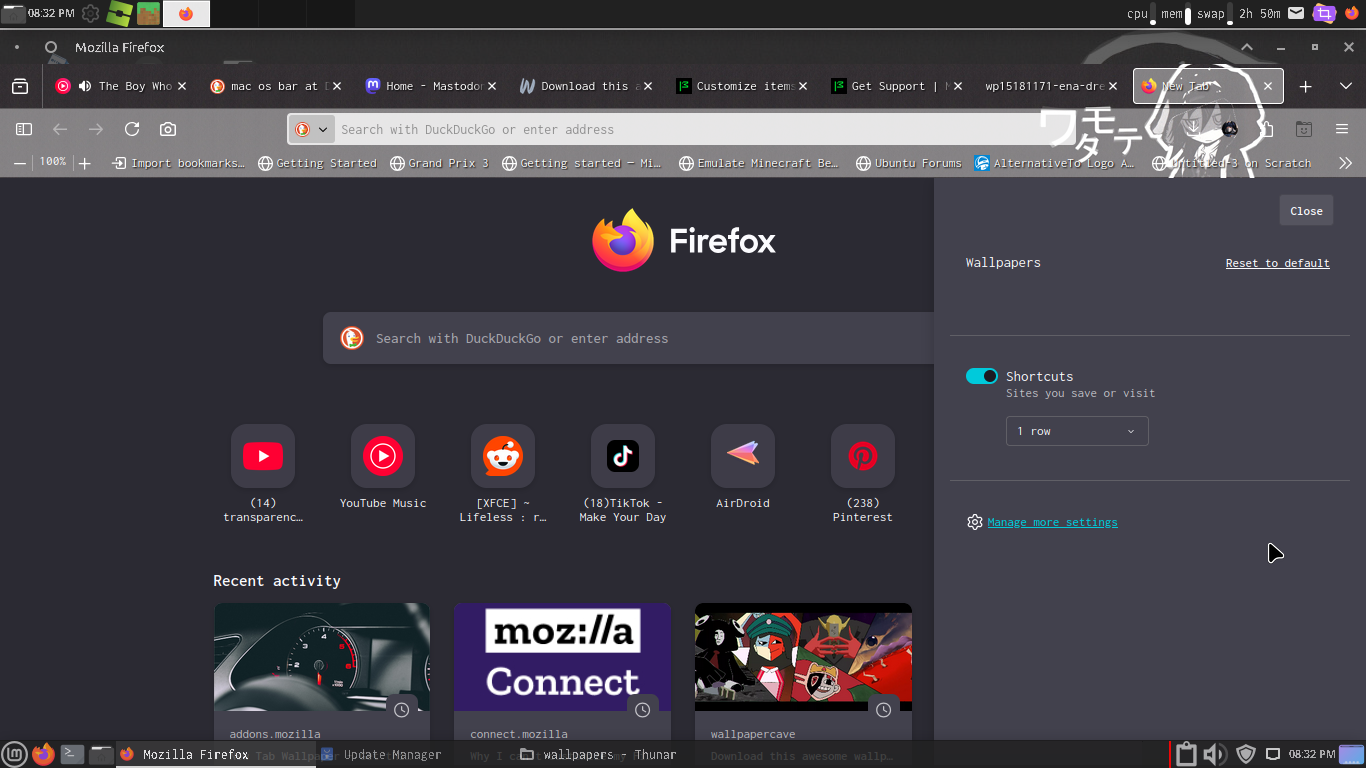The width and height of the screenshot is (1366, 768).
Task: Open the shield update tray icon
Action: click(1246, 754)
